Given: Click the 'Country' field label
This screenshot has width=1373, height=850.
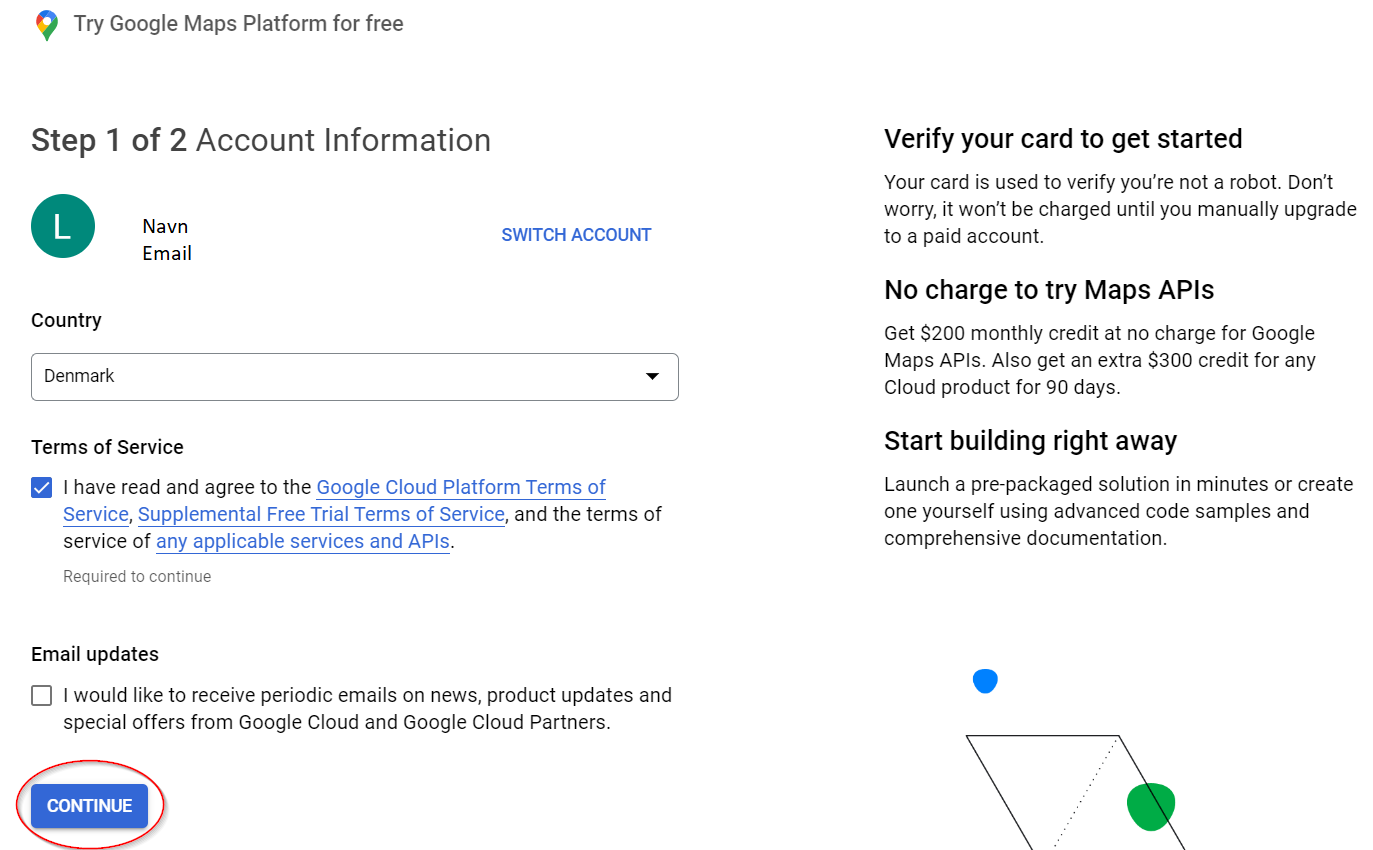Looking at the screenshot, I should click(66, 320).
